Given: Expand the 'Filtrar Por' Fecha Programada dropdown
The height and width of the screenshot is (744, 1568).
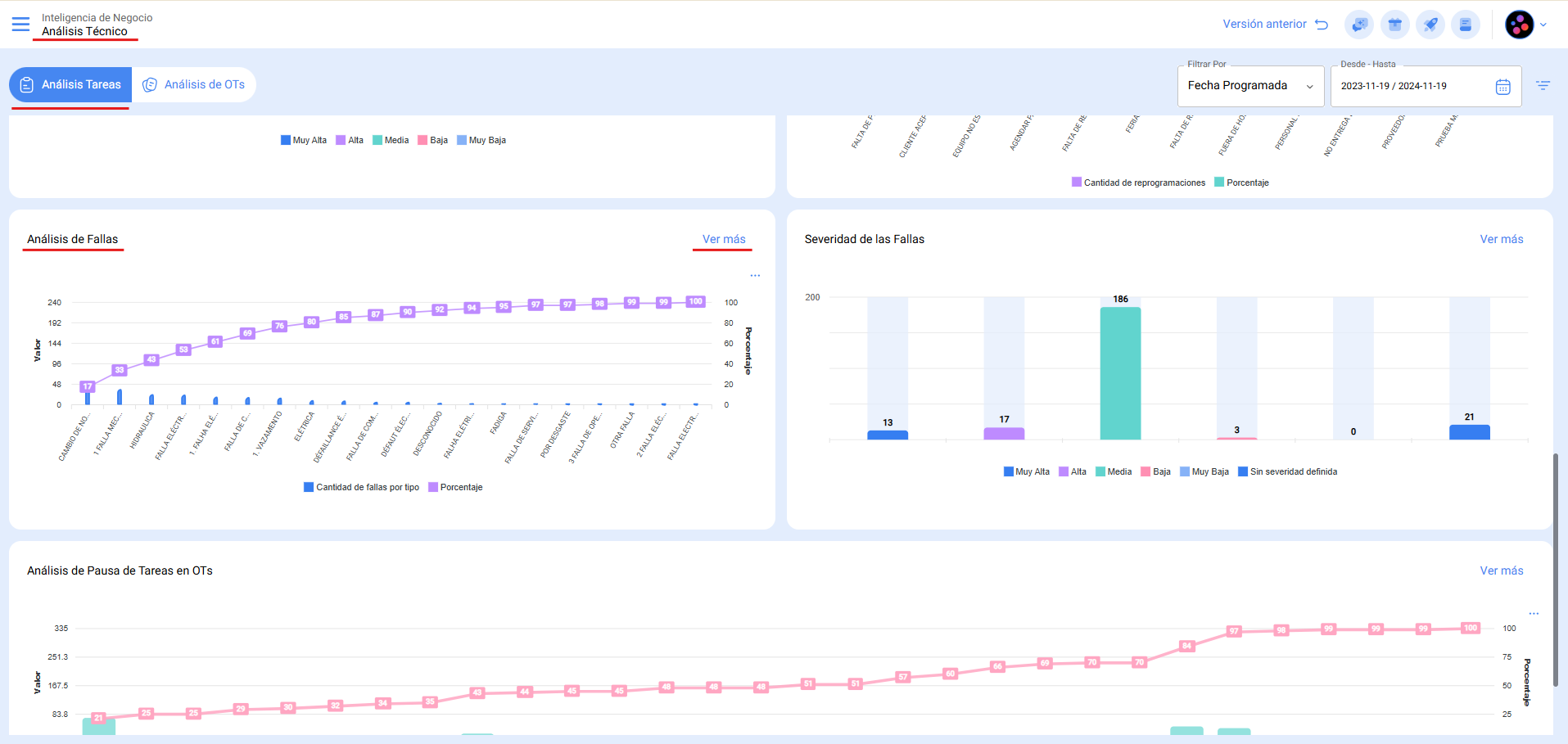Looking at the screenshot, I should tap(1249, 86).
